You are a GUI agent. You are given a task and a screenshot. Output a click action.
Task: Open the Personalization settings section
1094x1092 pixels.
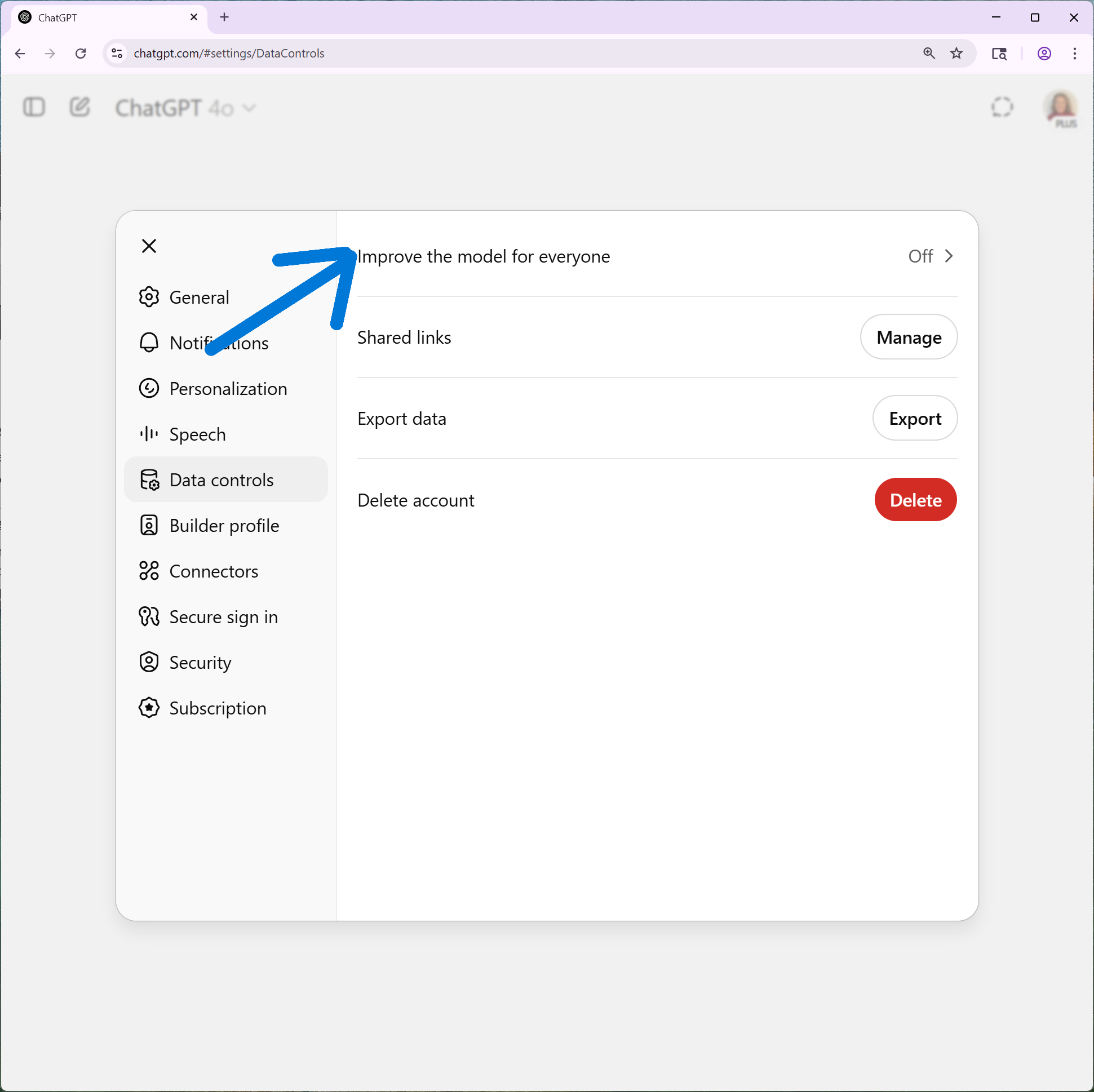point(228,389)
